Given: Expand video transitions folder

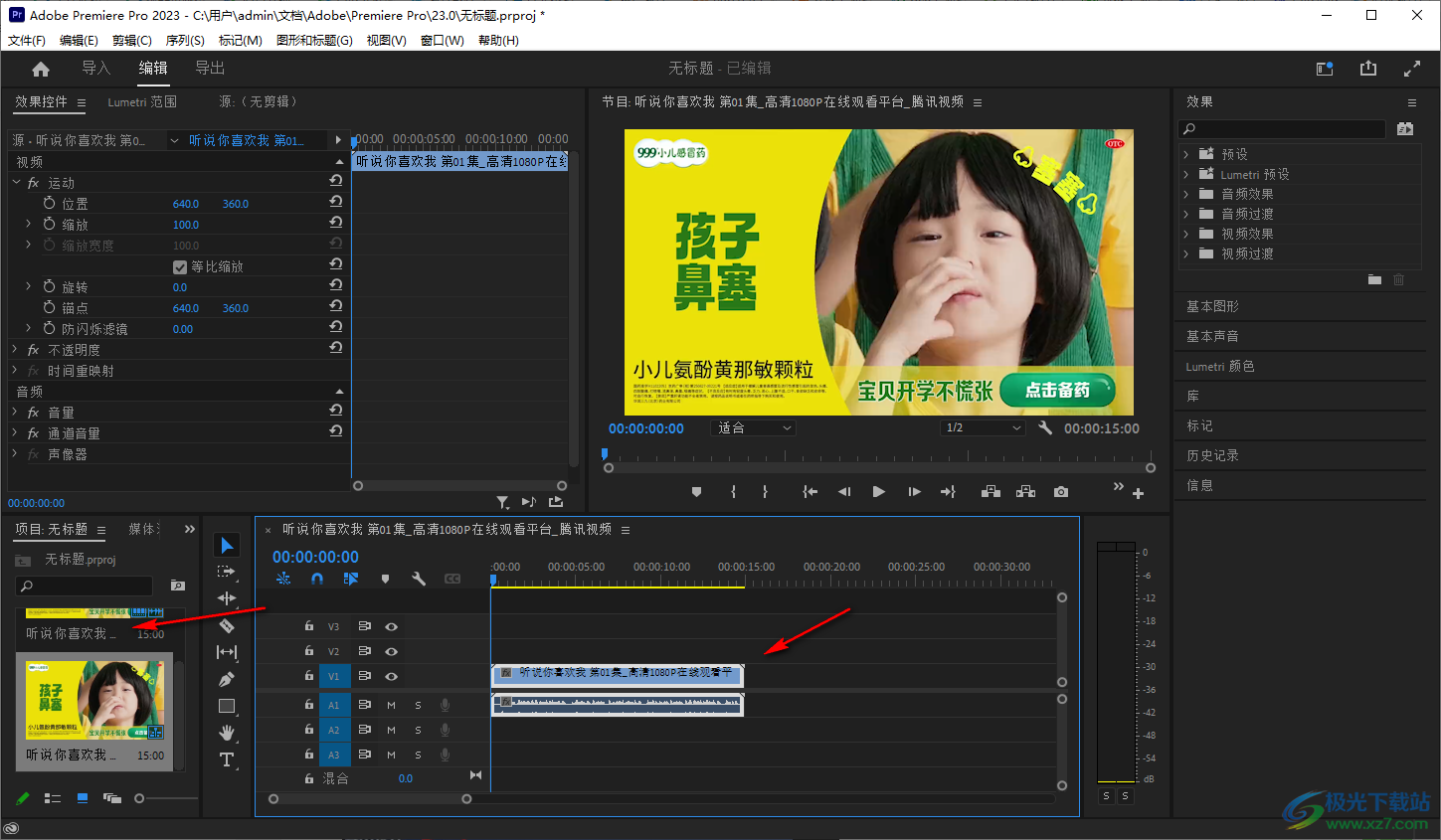Looking at the screenshot, I should point(1185,253).
